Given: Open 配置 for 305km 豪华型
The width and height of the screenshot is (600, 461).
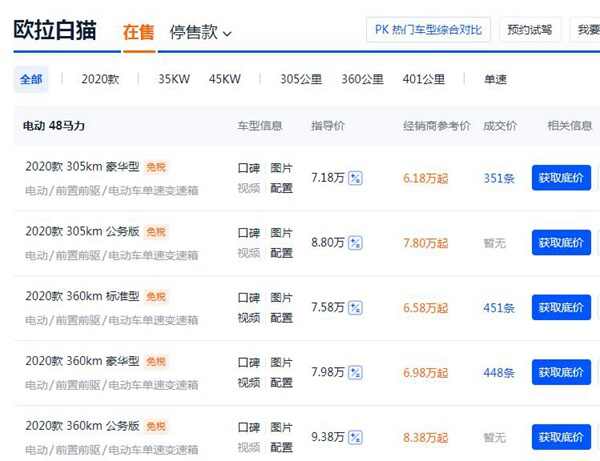Looking at the screenshot, I should pos(281,188).
